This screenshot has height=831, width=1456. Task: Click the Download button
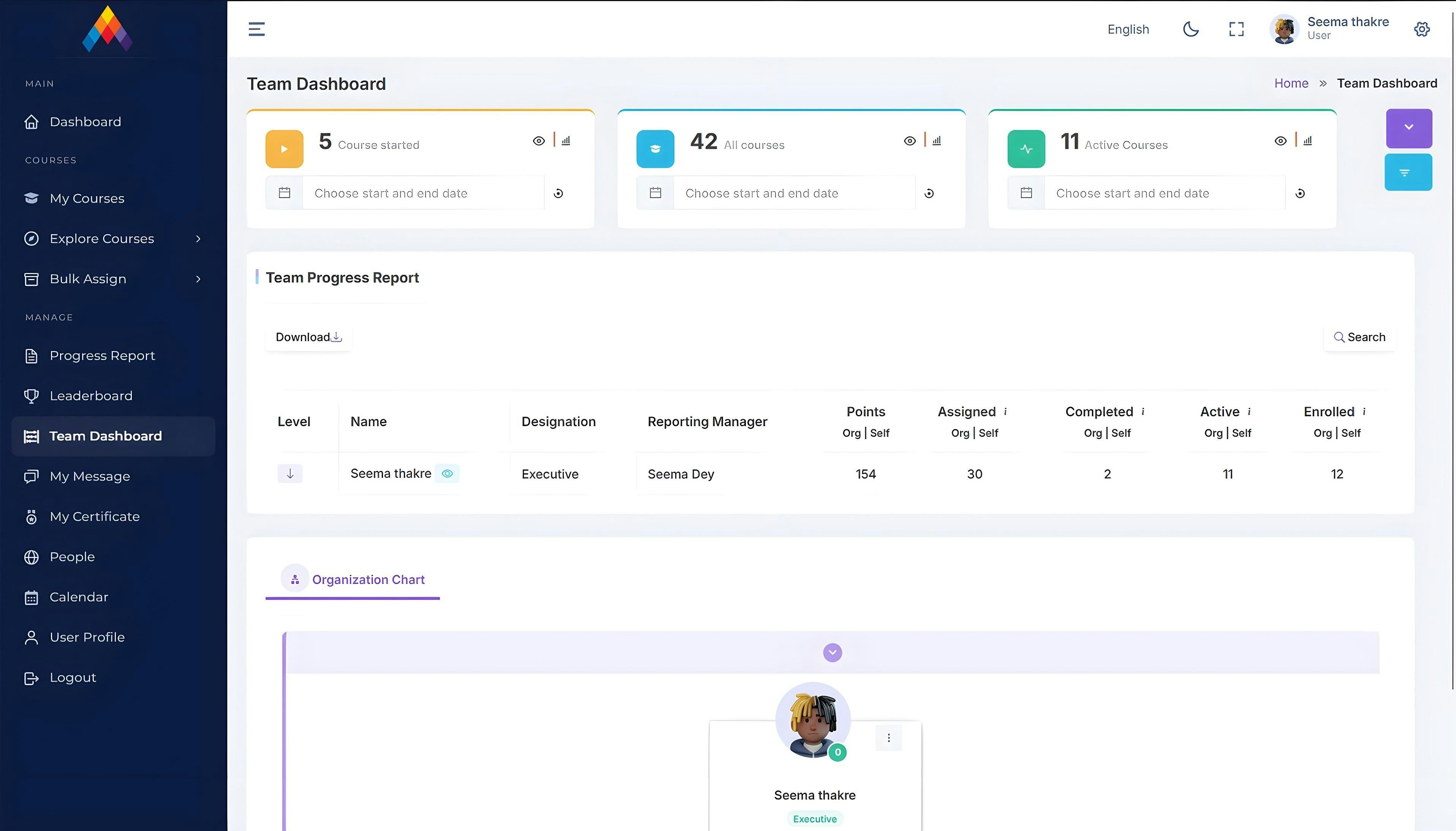click(309, 337)
